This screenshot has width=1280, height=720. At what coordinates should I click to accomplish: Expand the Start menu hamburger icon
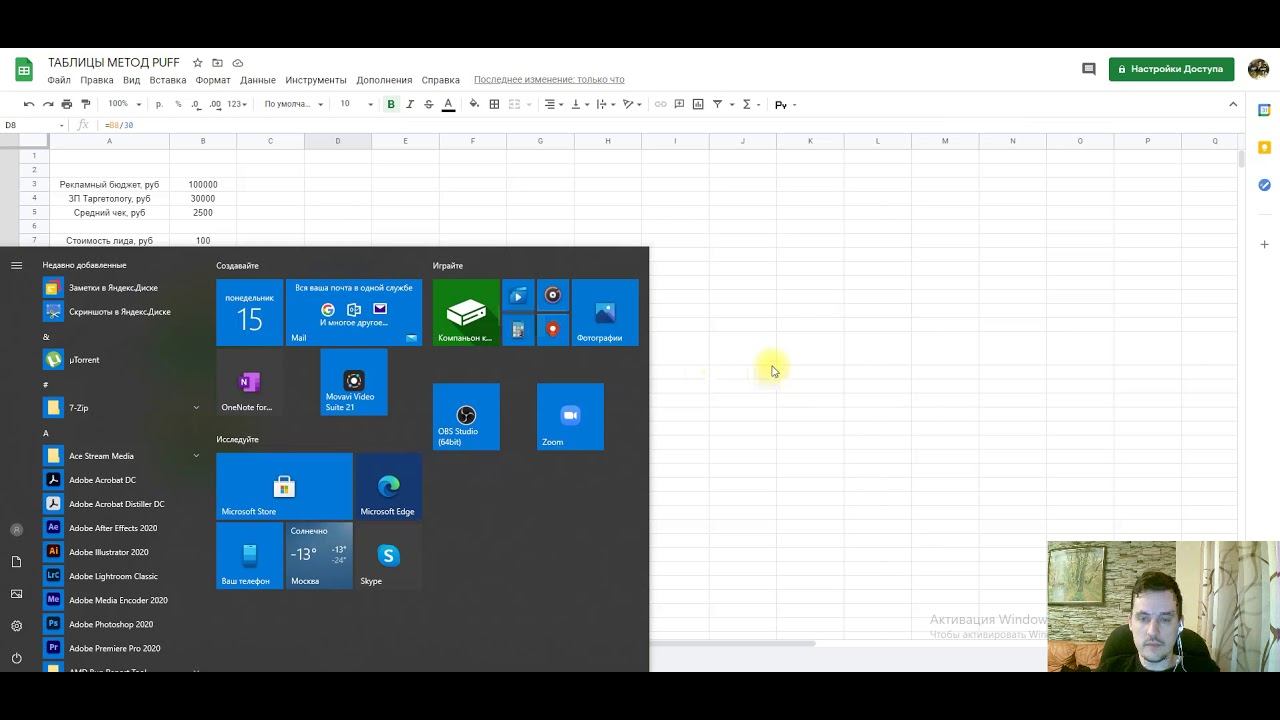[16, 265]
